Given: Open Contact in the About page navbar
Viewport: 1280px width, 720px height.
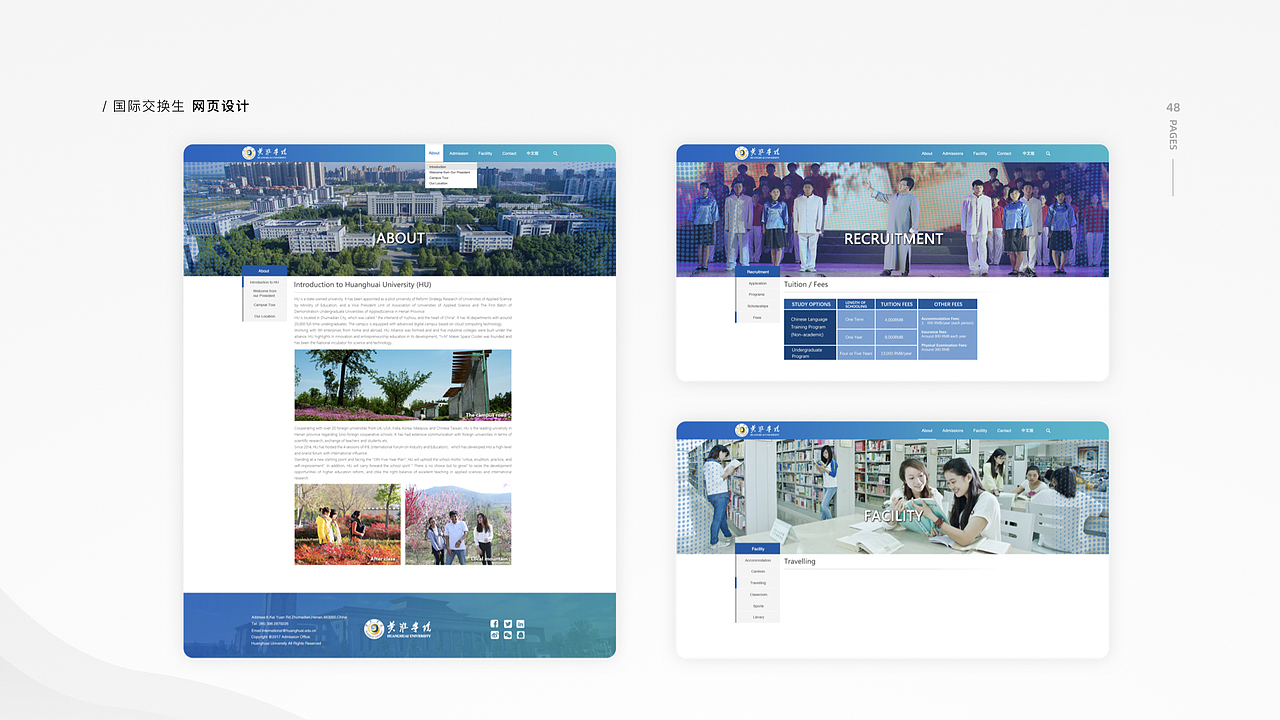Looking at the screenshot, I should [x=509, y=153].
